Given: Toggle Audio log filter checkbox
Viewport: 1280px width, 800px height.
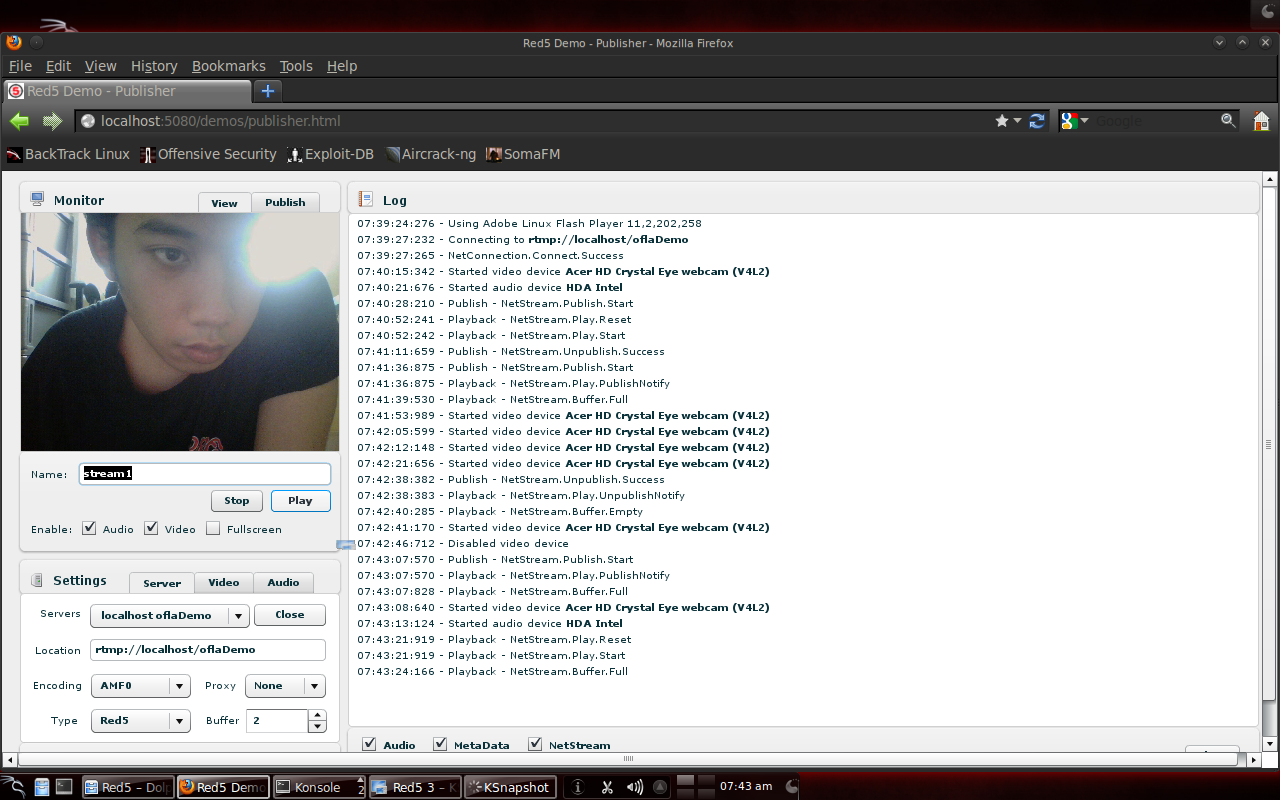Looking at the screenshot, I should pyautogui.click(x=370, y=744).
